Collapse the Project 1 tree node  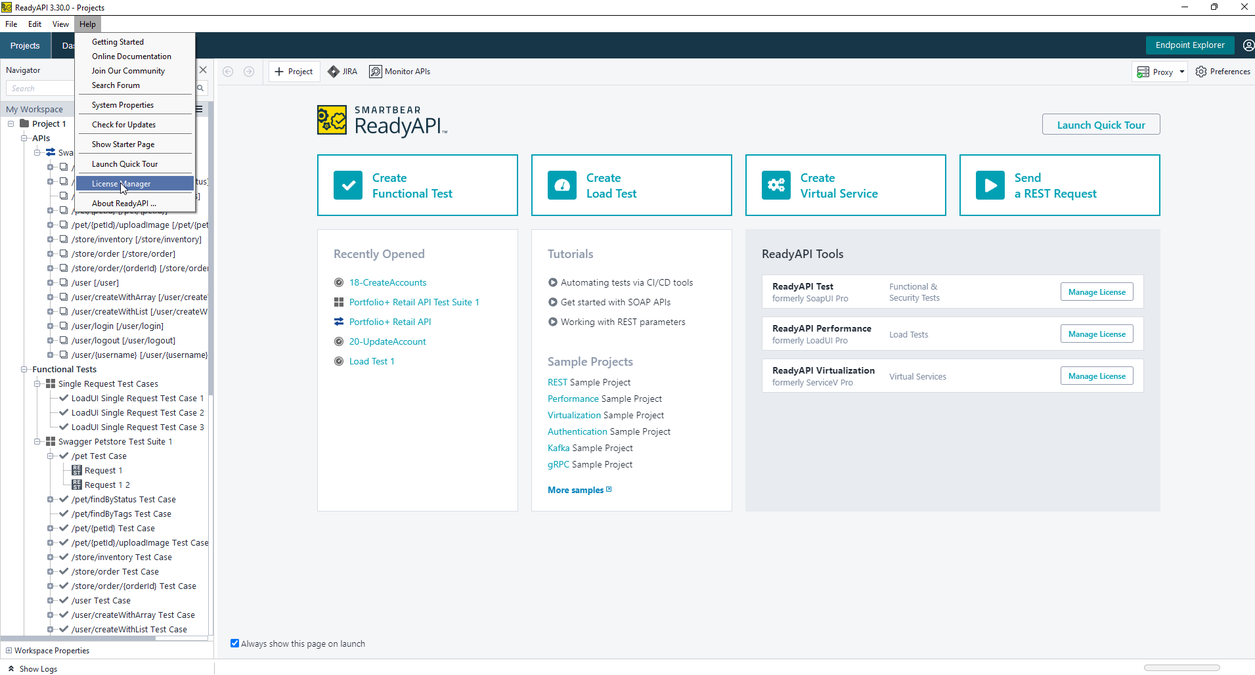(11, 124)
